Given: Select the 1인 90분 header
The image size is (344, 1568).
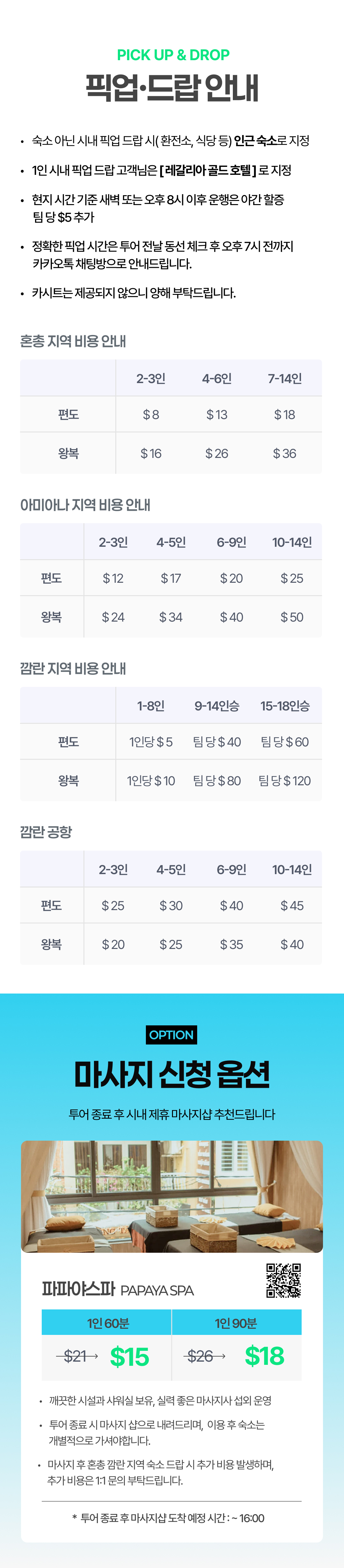Looking at the screenshot, I should pos(236,1323).
